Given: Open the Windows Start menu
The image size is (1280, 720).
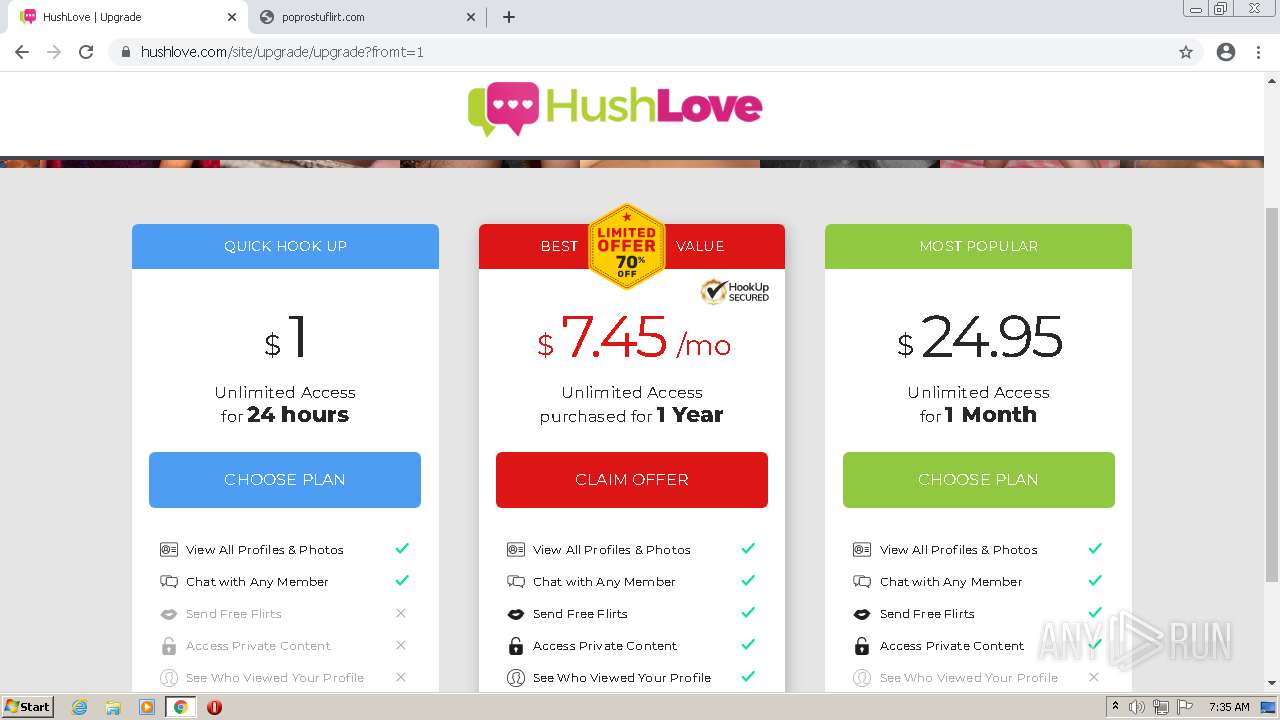Looking at the screenshot, I should pyautogui.click(x=27, y=707).
